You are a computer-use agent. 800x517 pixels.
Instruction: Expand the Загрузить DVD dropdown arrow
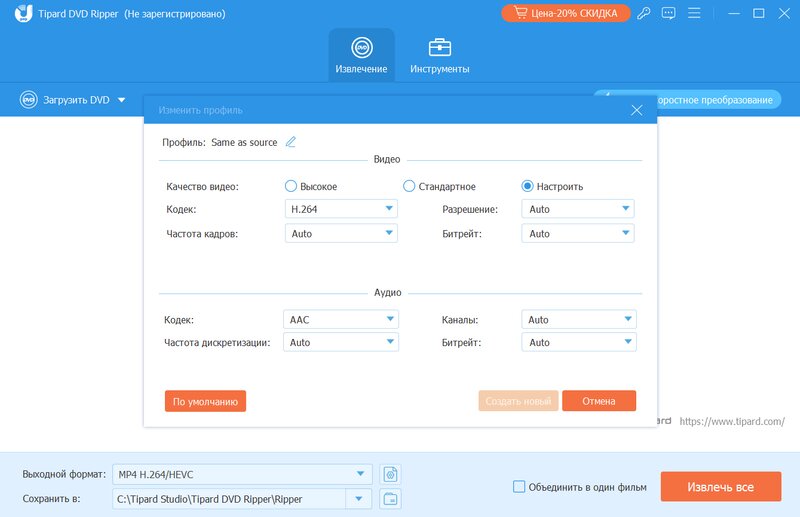click(x=121, y=100)
